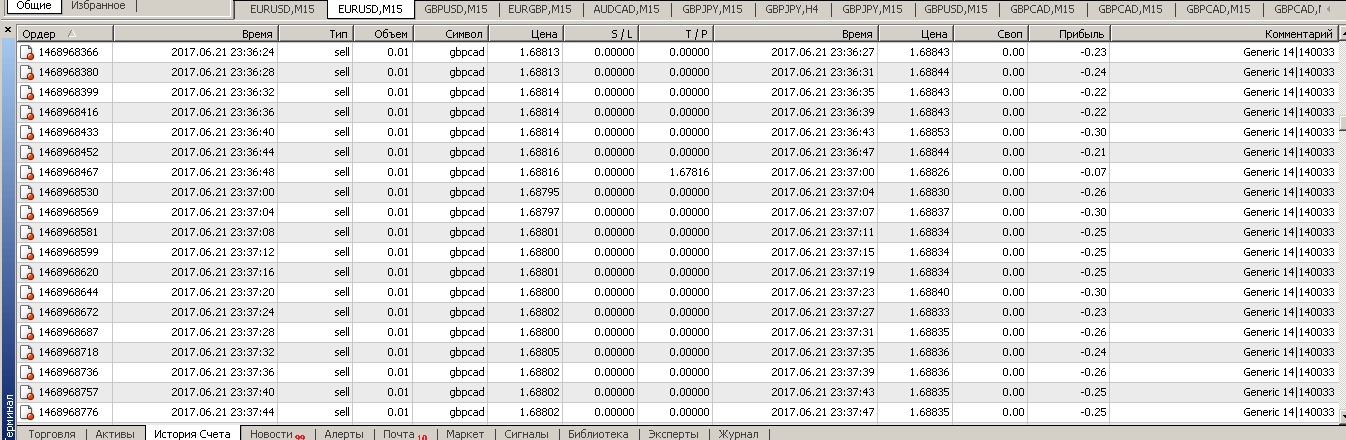Sort by the Объем column header

coord(383,33)
